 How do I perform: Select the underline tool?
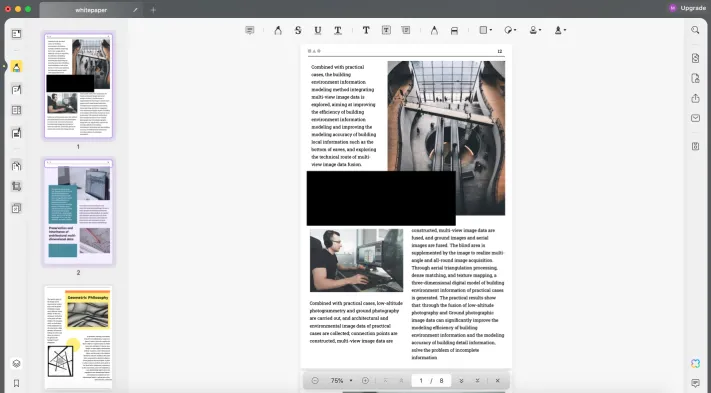pos(318,30)
